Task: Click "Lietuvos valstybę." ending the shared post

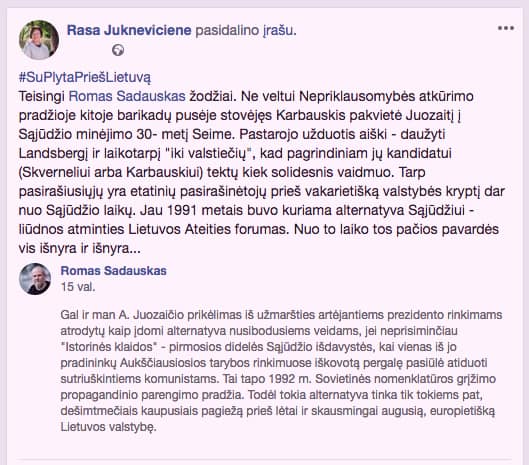Action: coord(109,427)
